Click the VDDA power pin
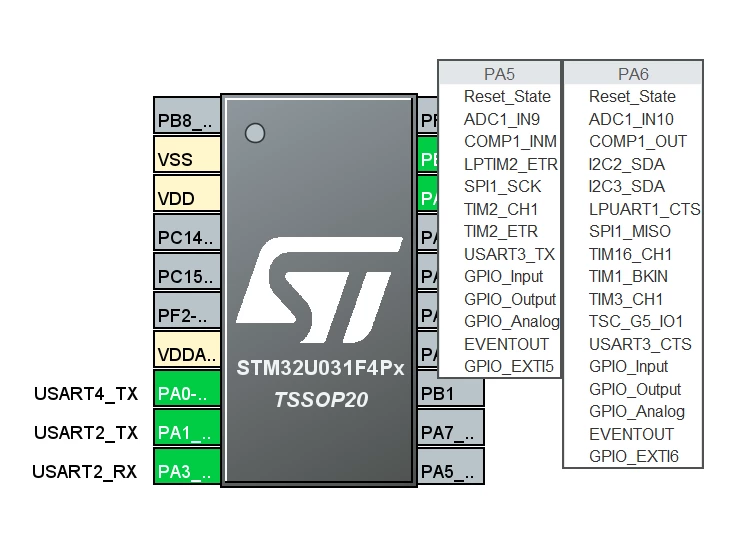731x545 pixels. 187,350
